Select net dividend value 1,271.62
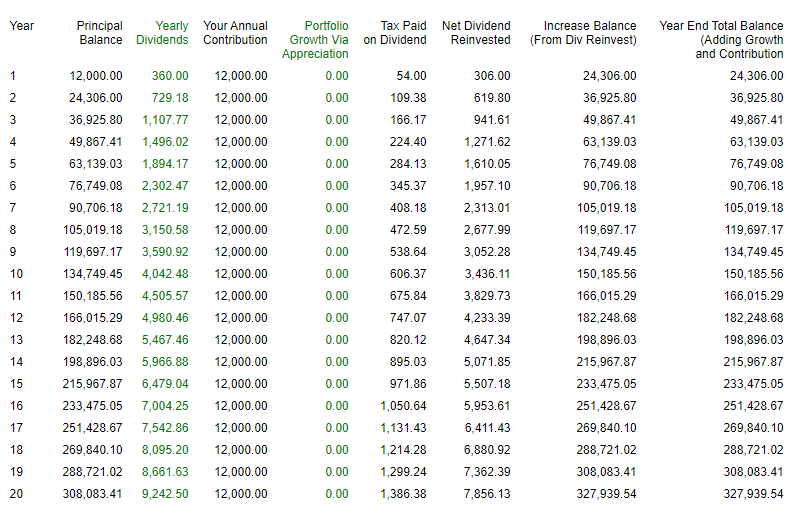 [487, 142]
